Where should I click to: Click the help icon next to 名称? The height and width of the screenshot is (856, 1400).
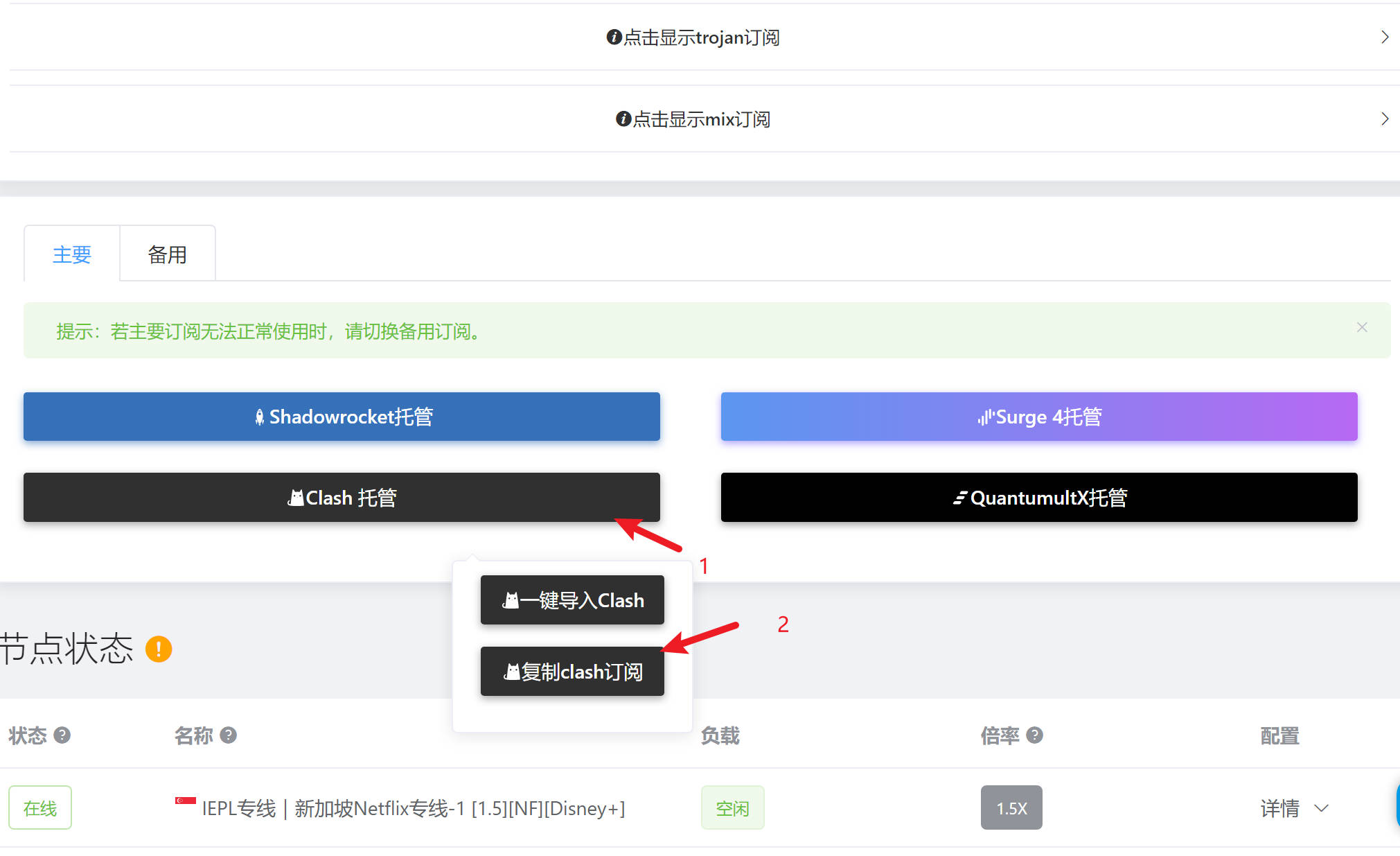[x=229, y=735]
